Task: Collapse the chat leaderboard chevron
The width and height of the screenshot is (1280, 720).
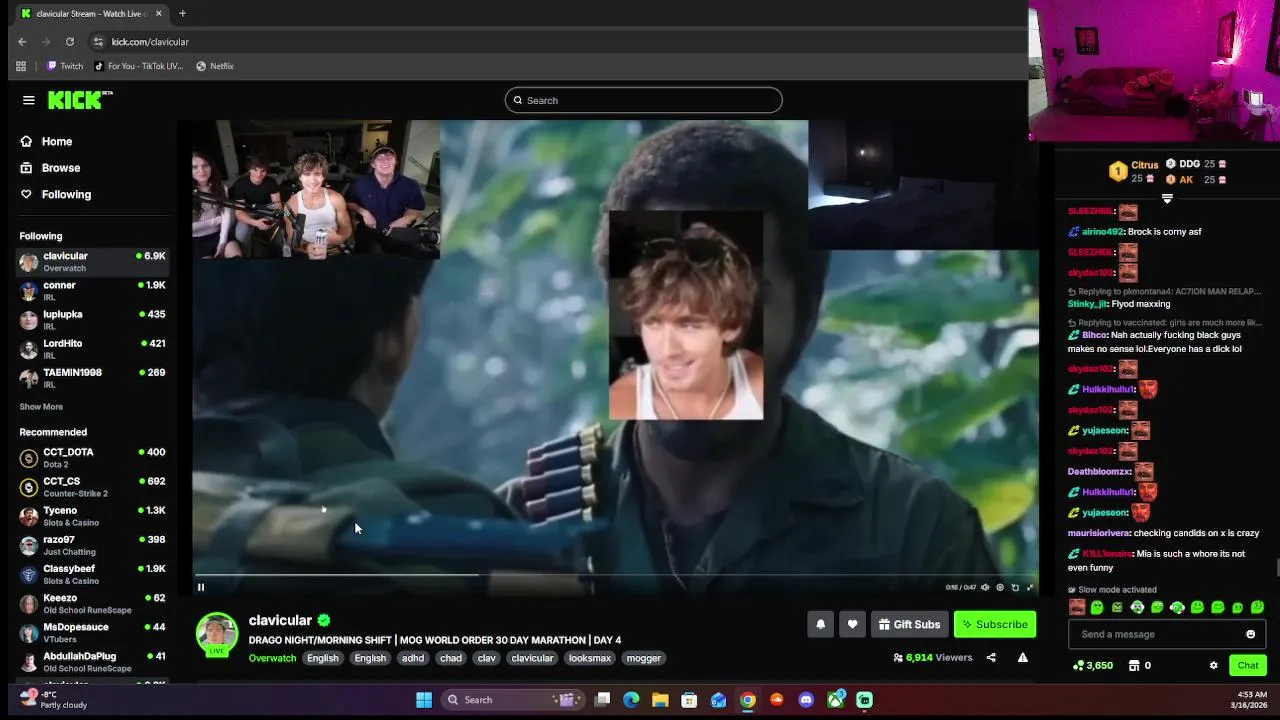Action: tap(1166, 199)
